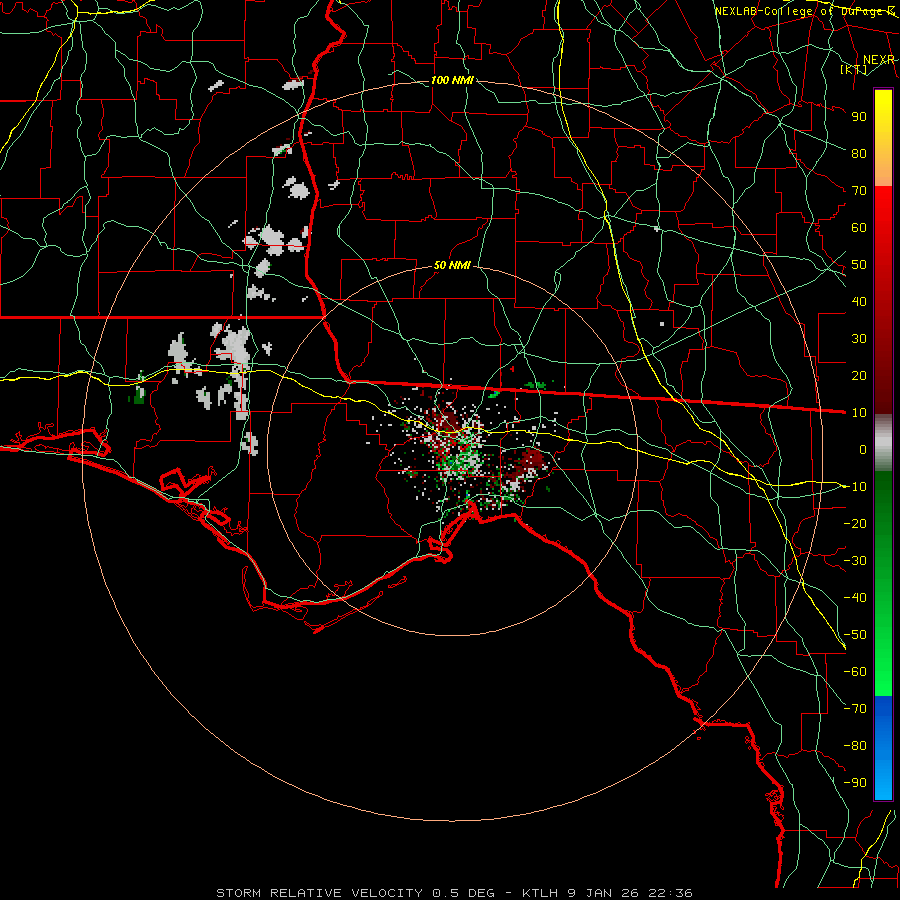900x900 pixels.
Task: Select the positive 80 scale label
Action: 859,153
